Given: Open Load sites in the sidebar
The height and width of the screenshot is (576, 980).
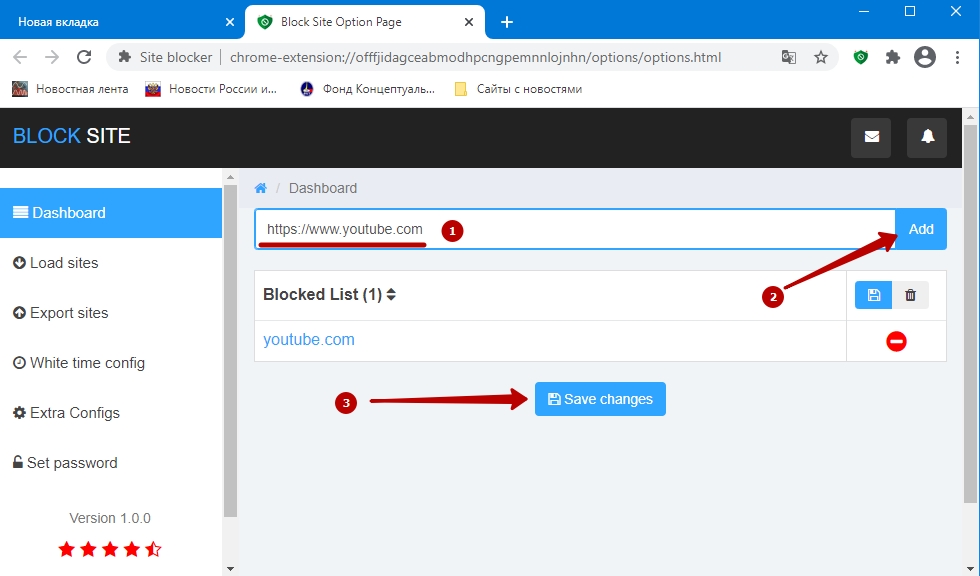Looking at the screenshot, I should click(x=64, y=263).
